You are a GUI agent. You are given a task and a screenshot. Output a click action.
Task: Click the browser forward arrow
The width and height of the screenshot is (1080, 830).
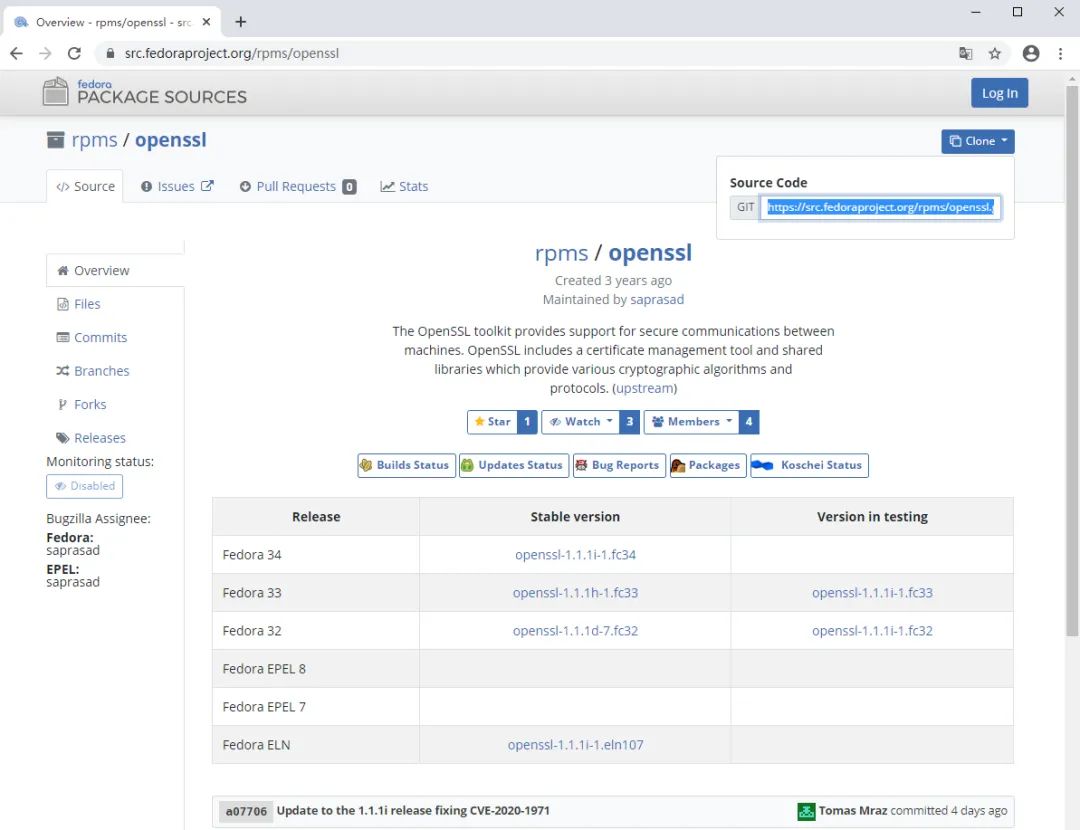[x=45, y=53]
